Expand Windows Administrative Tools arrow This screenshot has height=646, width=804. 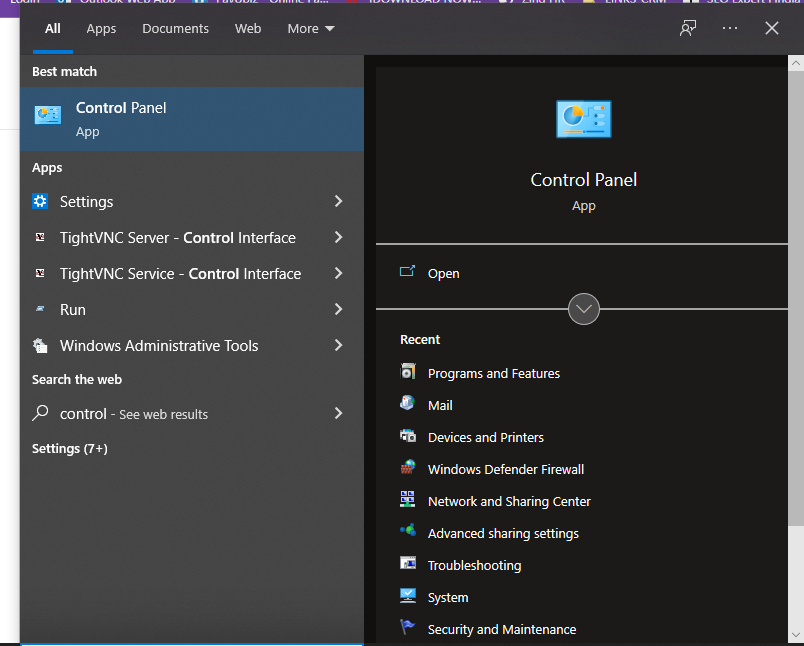coord(338,345)
